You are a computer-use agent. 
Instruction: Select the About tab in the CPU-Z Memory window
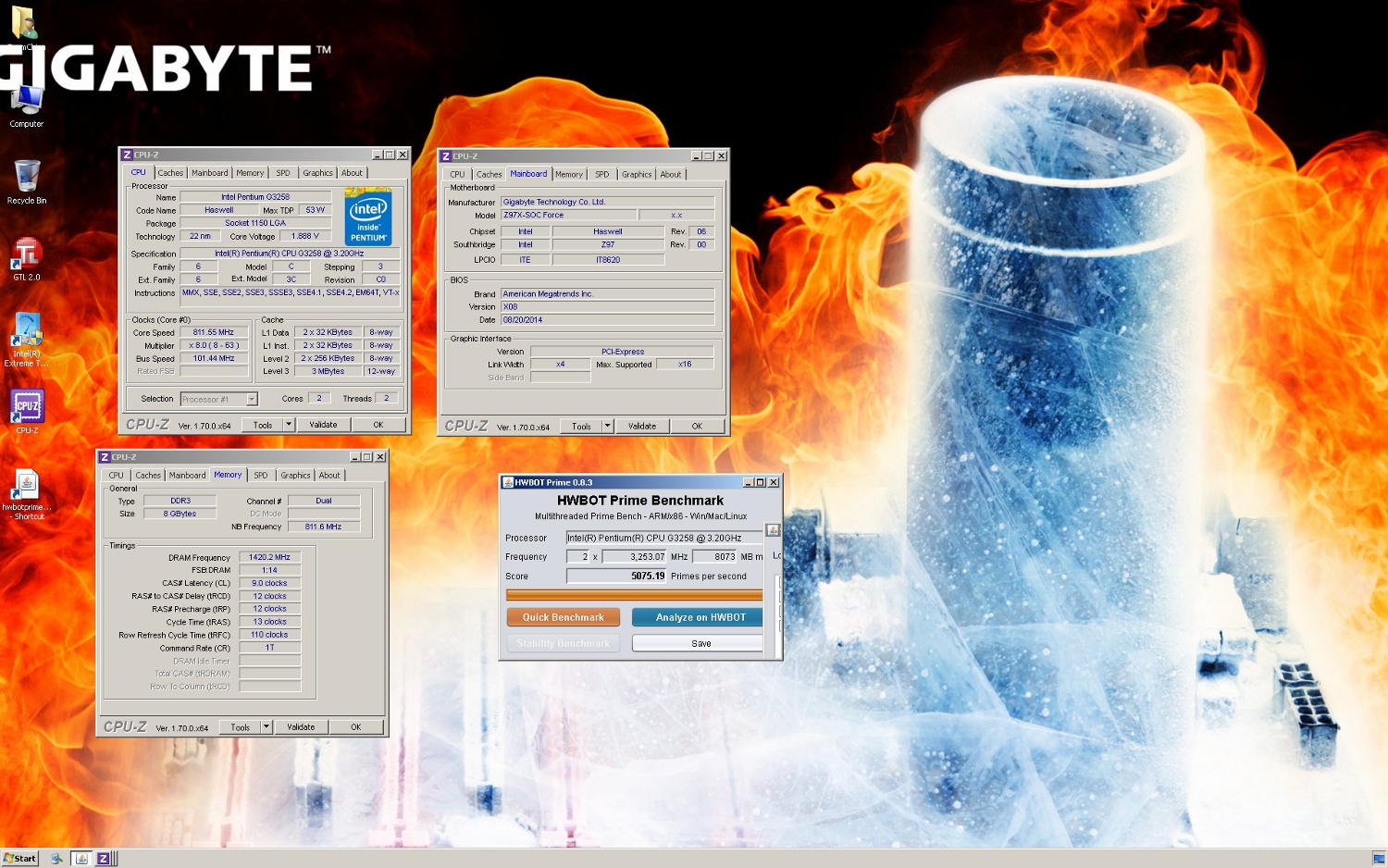point(329,476)
